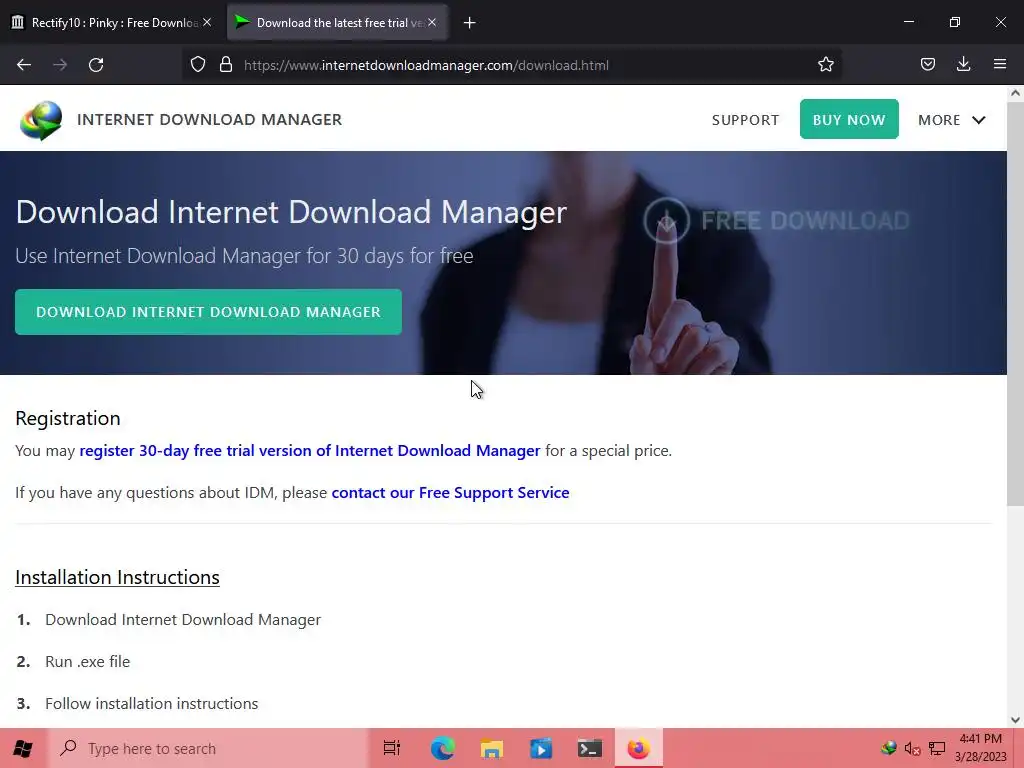The height and width of the screenshot is (768, 1024).
Task: Click step 1 Download Internet Download Manager
Action: tap(183, 620)
